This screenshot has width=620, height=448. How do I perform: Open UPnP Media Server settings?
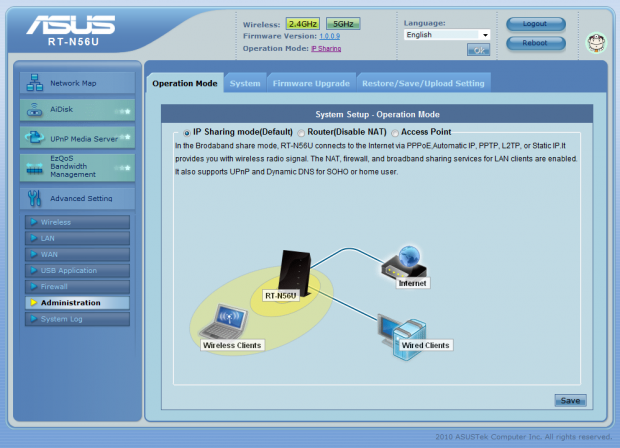pyautogui.click(x=77, y=138)
